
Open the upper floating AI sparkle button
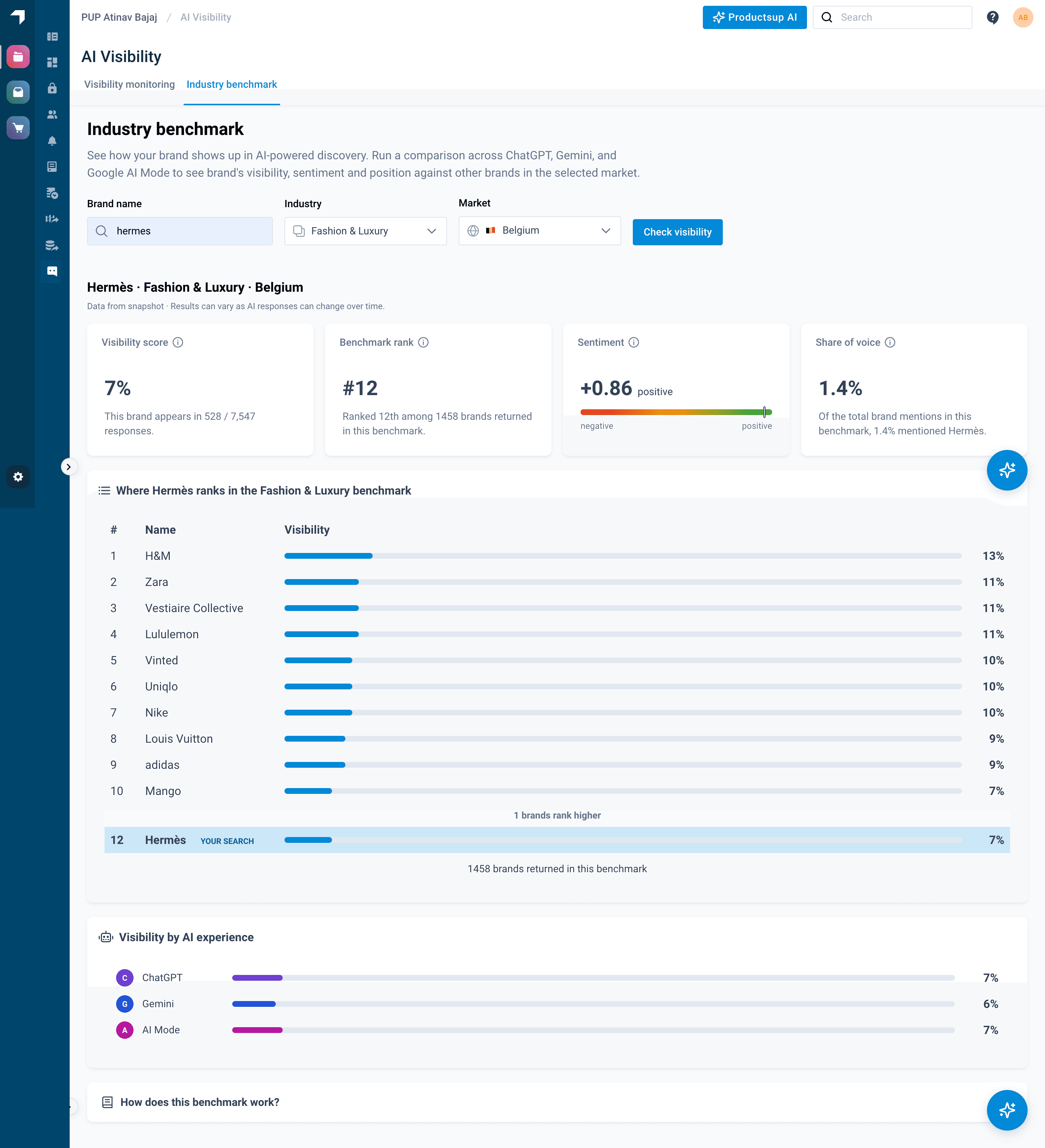pyautogui.click(x=1007, y=470)
